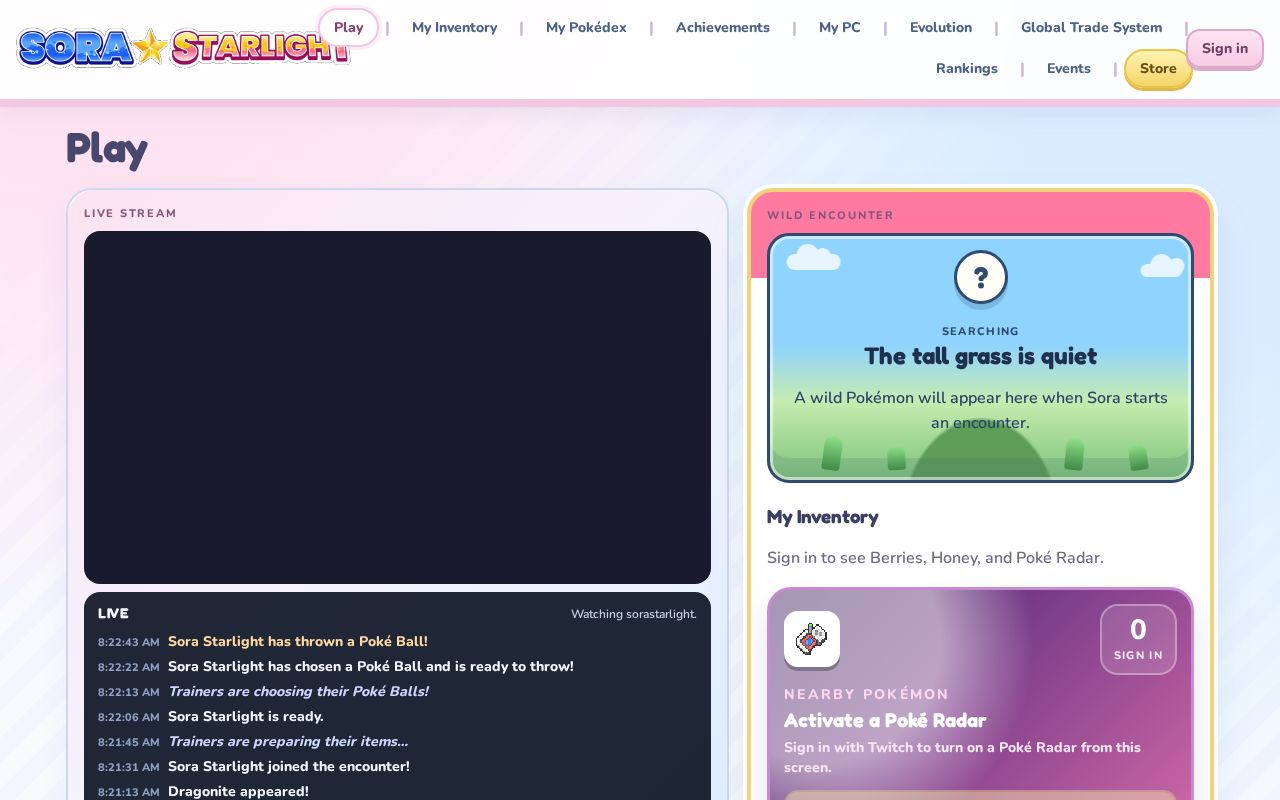Go to My Pokédex
Viewport: 1280px width, 800px height.
pyautogui.click(x=586, y=27)
